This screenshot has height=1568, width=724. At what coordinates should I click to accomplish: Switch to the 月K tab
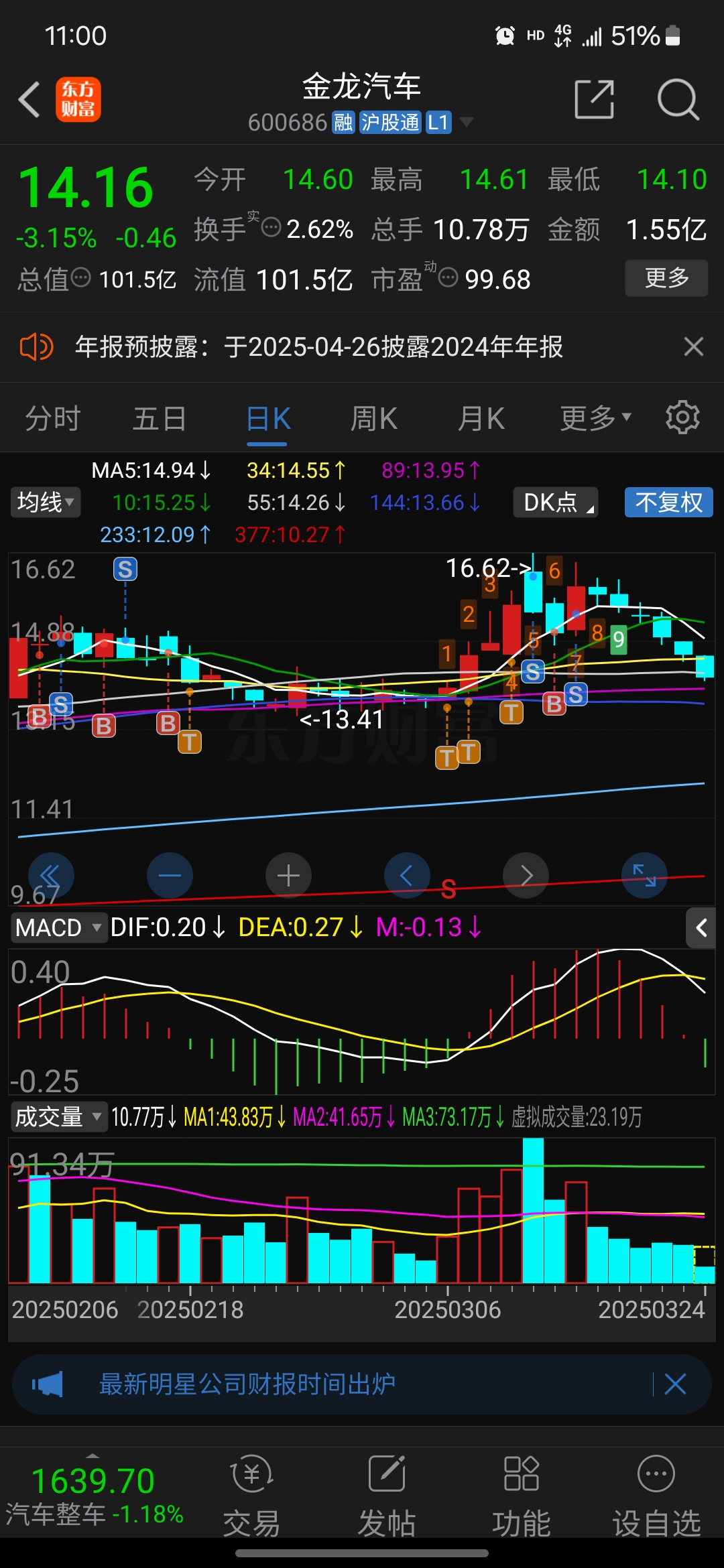(x=481, y=419)
